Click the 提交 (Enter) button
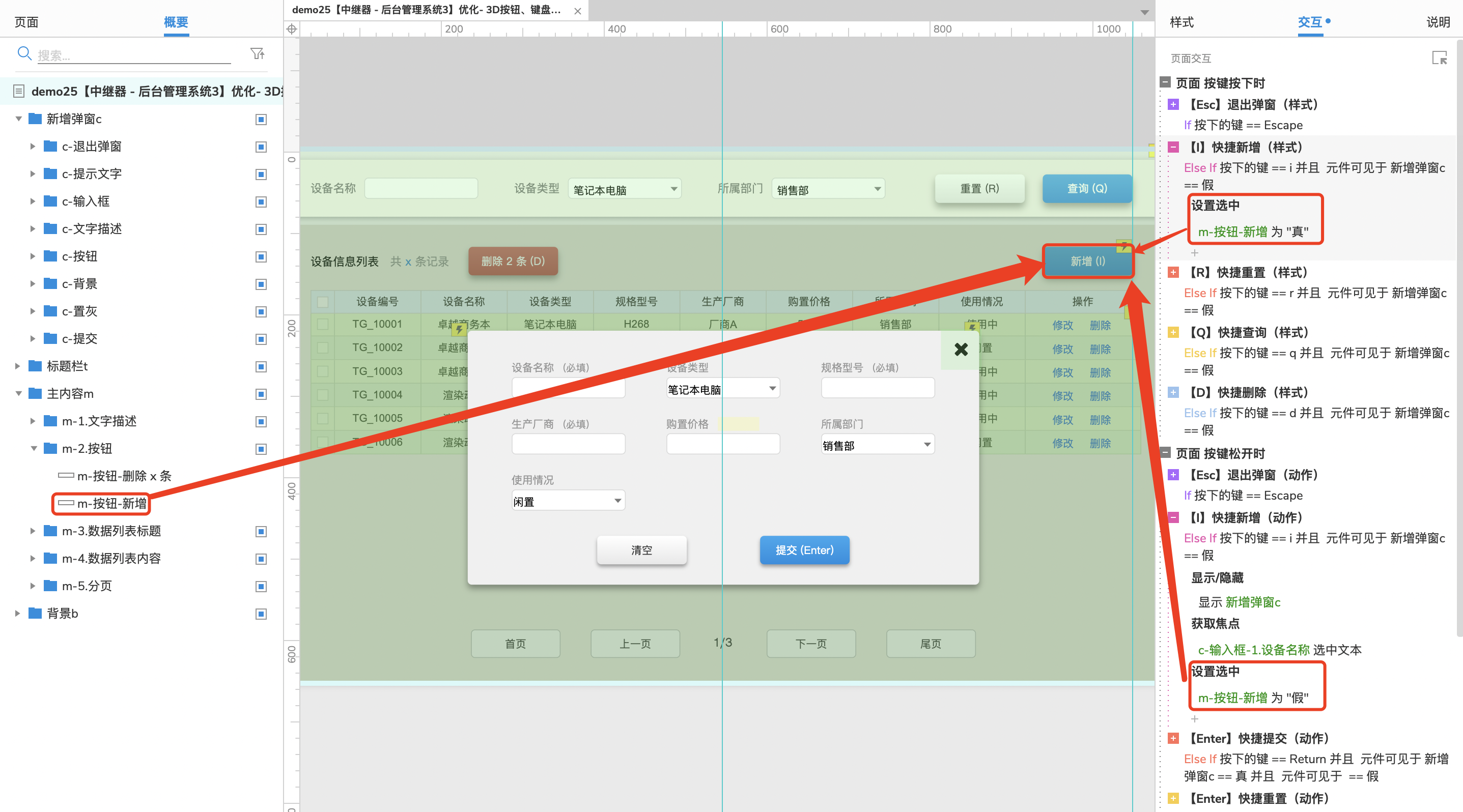Image resolution: width=1463 pixels, height=812 pixels. (805, 550)
